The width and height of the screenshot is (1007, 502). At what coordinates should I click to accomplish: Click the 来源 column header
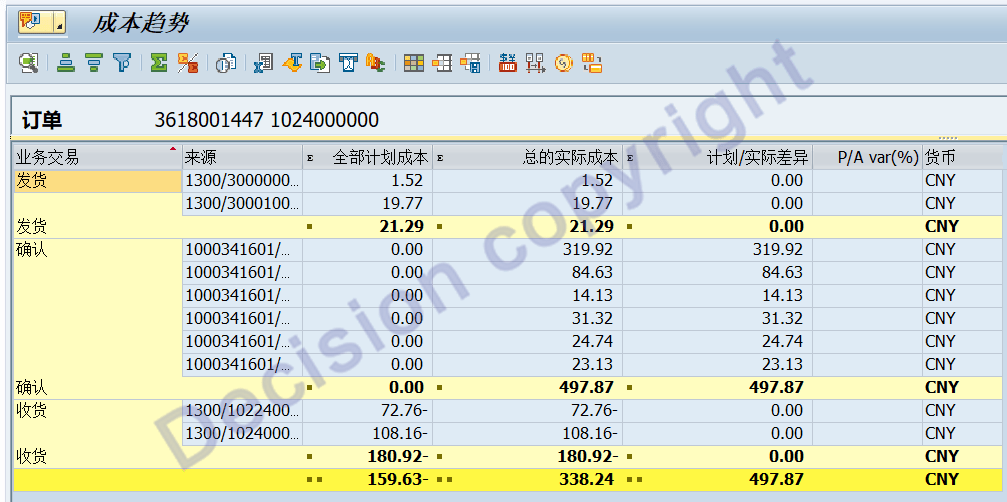240,157
